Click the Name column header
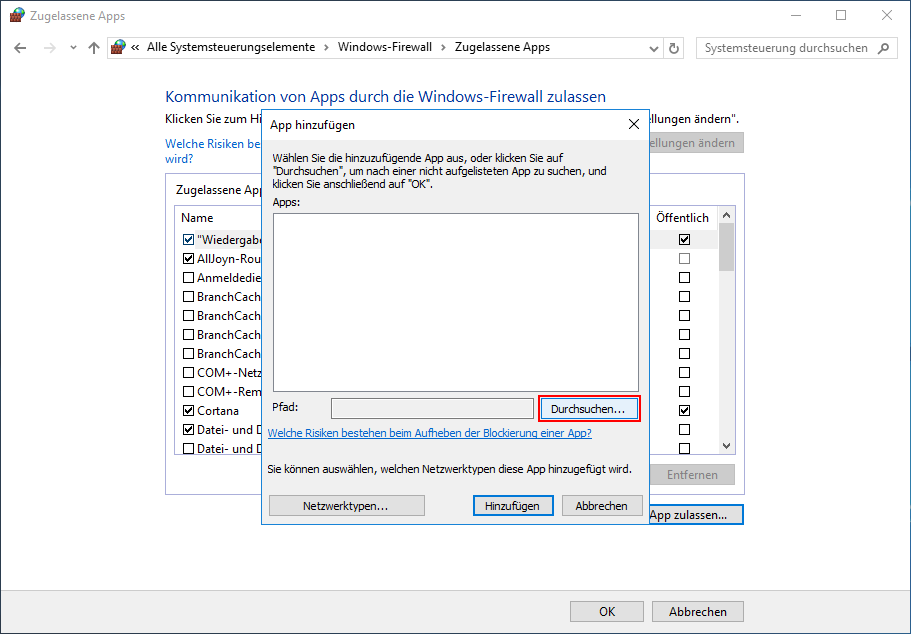The width and height of the screenshot is (911, 634). [x=197, y=218]
